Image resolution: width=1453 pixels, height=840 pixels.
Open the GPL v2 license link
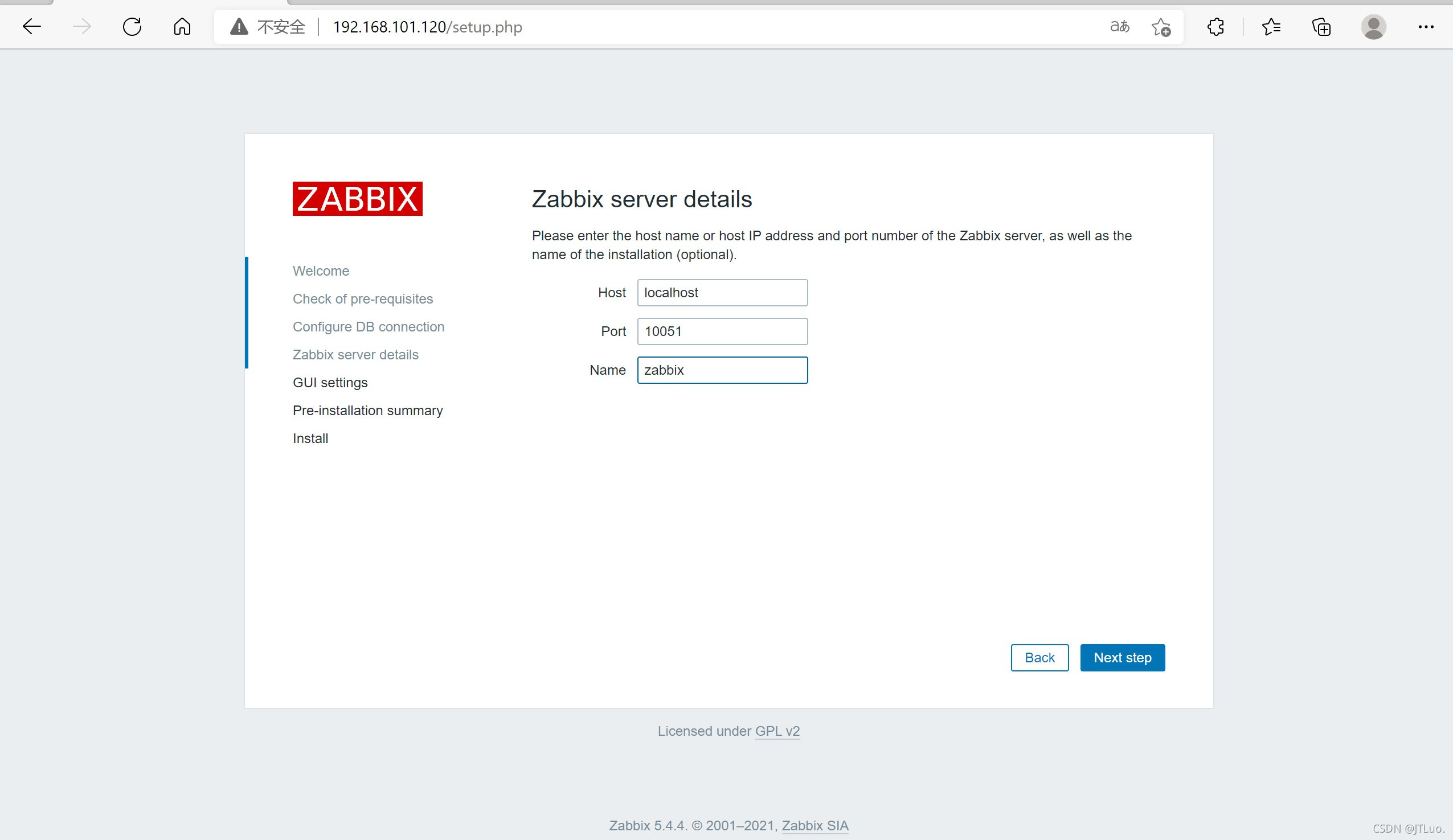pos(777,731)
